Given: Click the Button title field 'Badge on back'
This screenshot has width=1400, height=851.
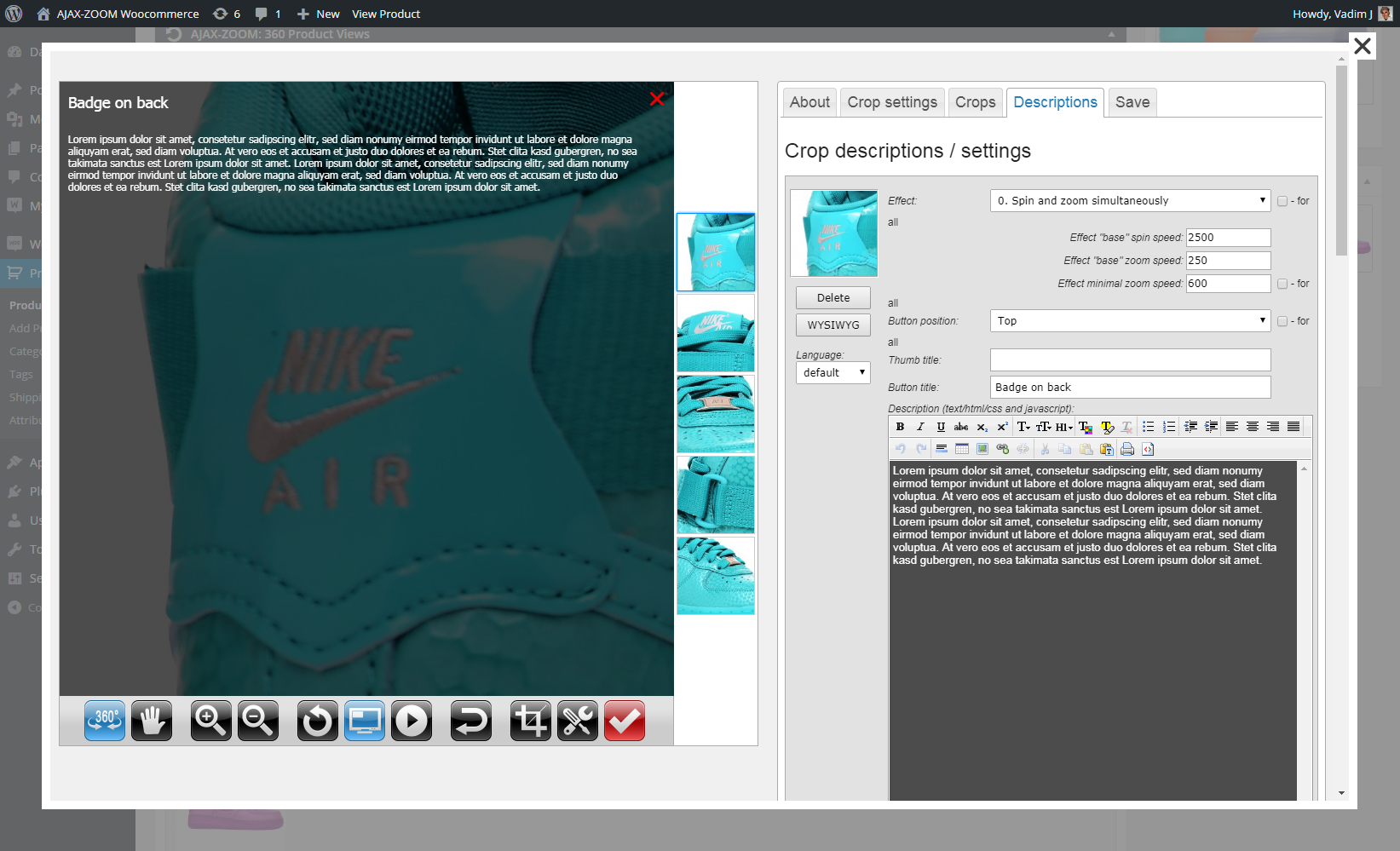Looking at the screenshot, I should [1130, 387].
